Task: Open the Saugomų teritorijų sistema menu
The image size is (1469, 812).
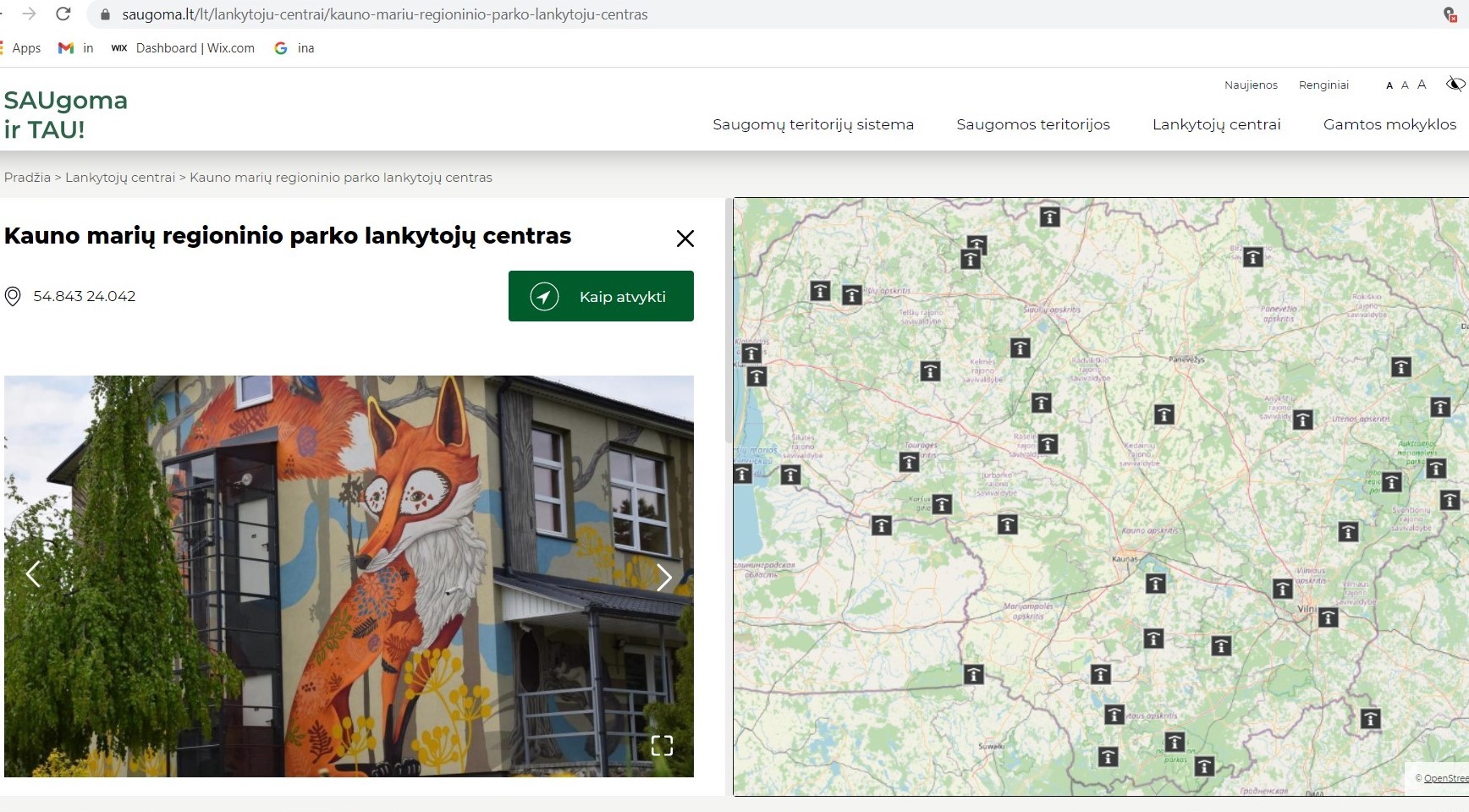Action: pyautogui.click(x=813, y=124)
